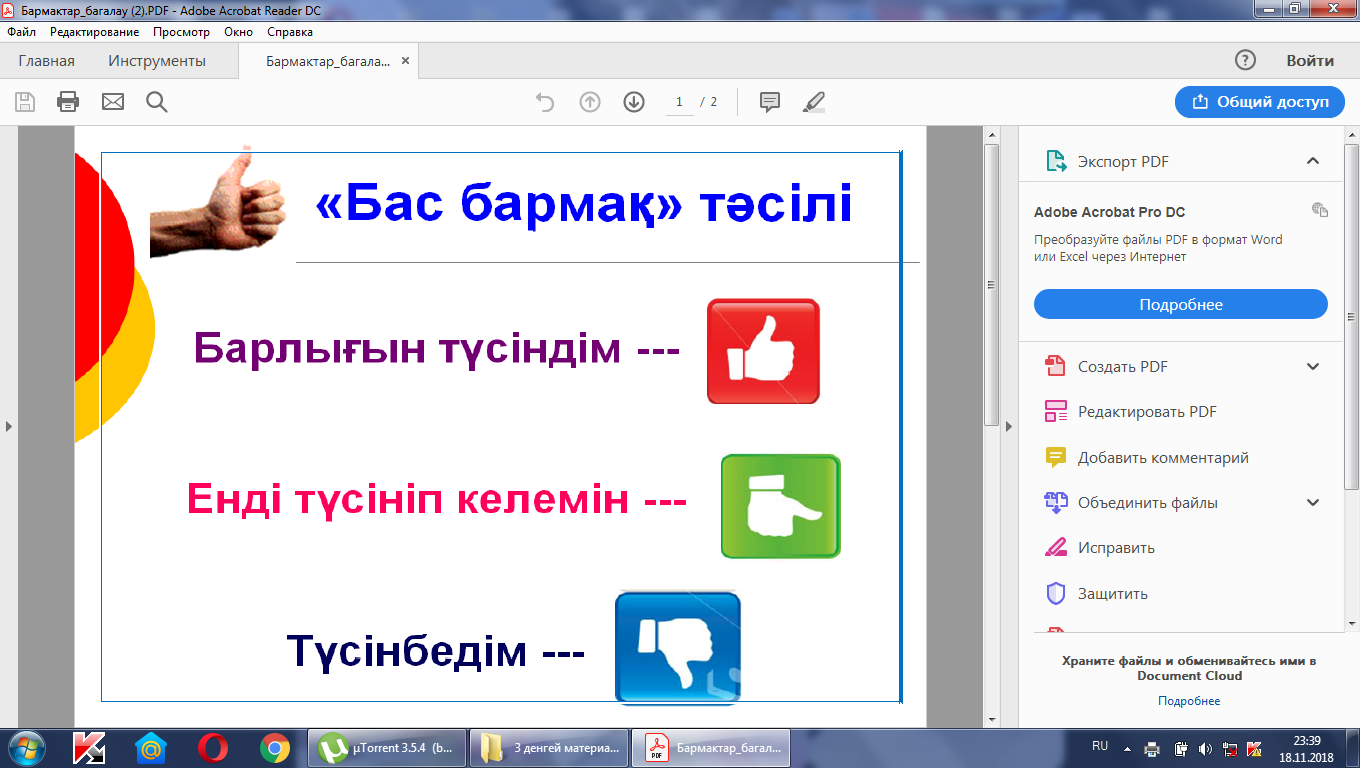Click the Print icon in toolbar
Viewport: 1360px width, 768px height.
[68, 102]
